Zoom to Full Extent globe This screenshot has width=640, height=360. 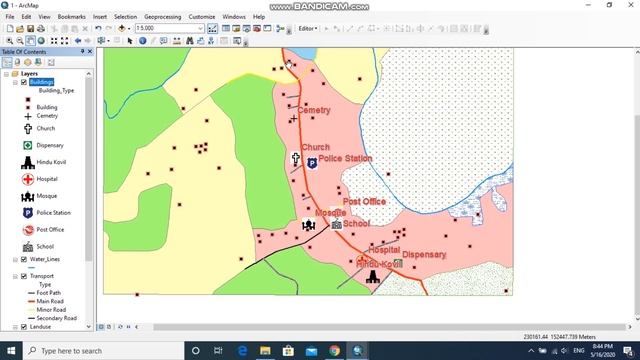click(41, 41)
